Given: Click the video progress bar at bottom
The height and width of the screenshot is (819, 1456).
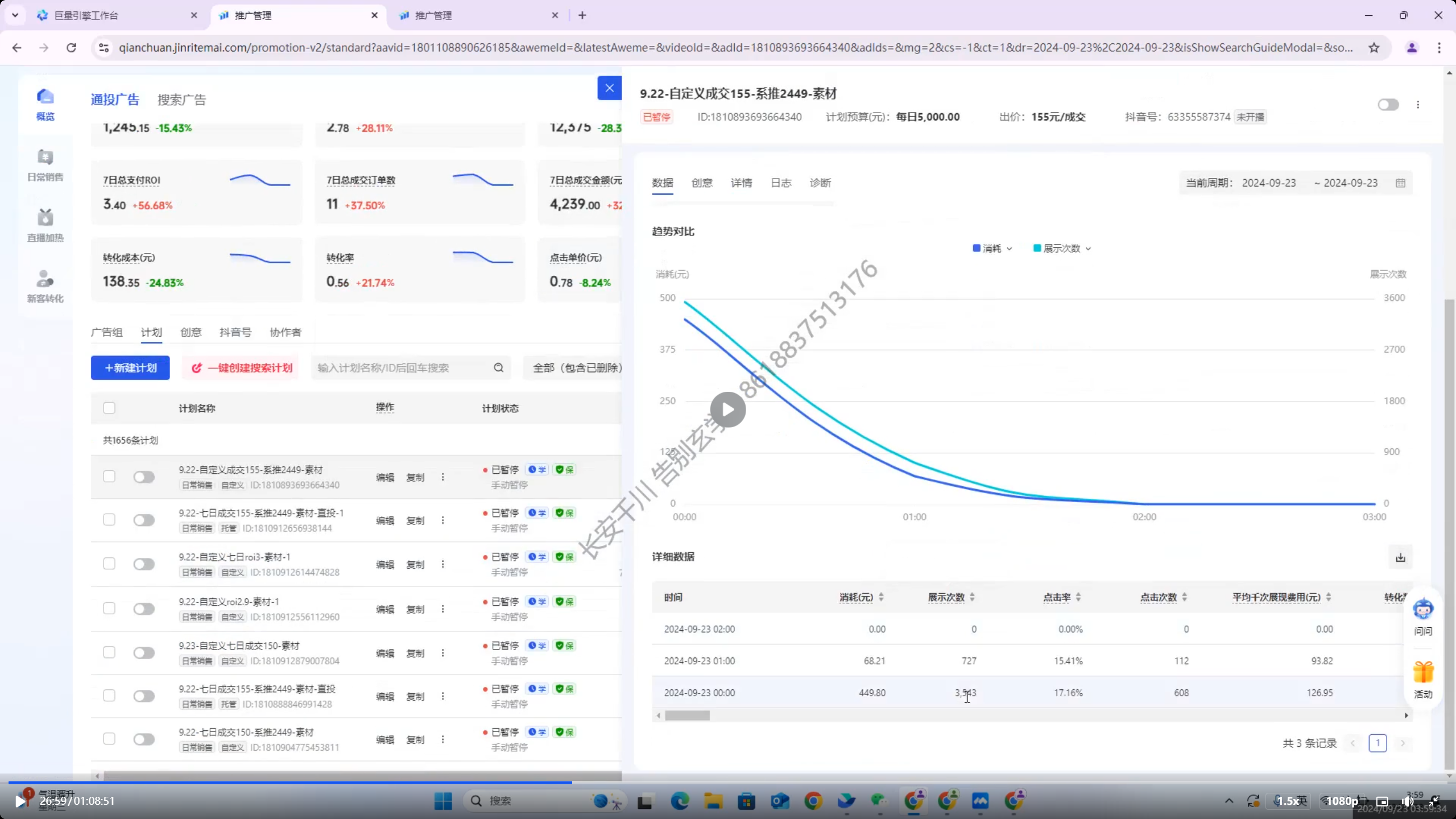Looking at the screenshot, I should [x=728, y=783].
